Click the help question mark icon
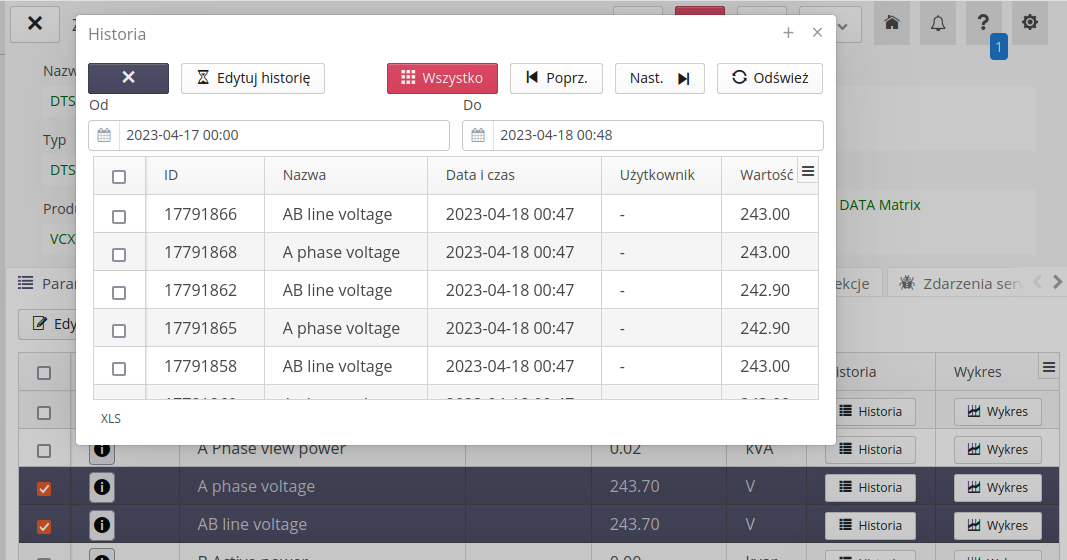This screenshot has width=1067, height=560. coord(984,24)
